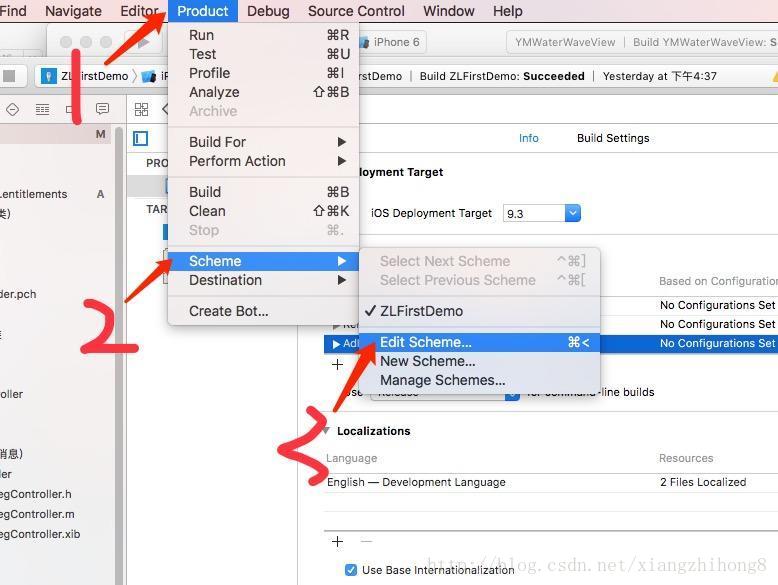778x585 pixels.
Task: Open the Window menu
Action: (x=449, y=11)
